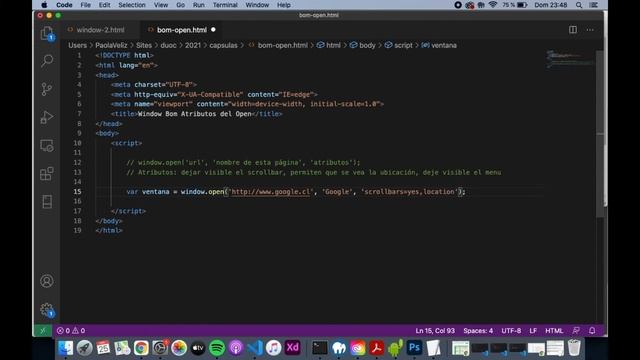Click 'Ln 15, Col 93' to go to line
This screenshot has width=640, height=360.
tap(435, 331)
